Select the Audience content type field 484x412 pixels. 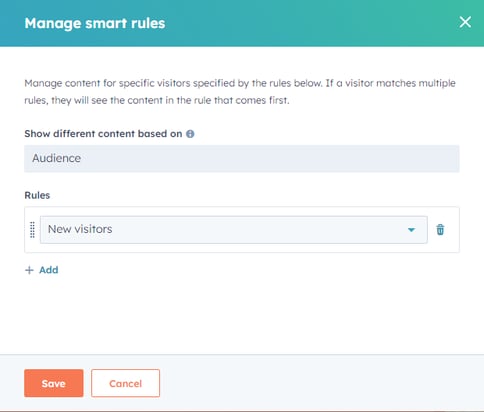coord(242,159)
